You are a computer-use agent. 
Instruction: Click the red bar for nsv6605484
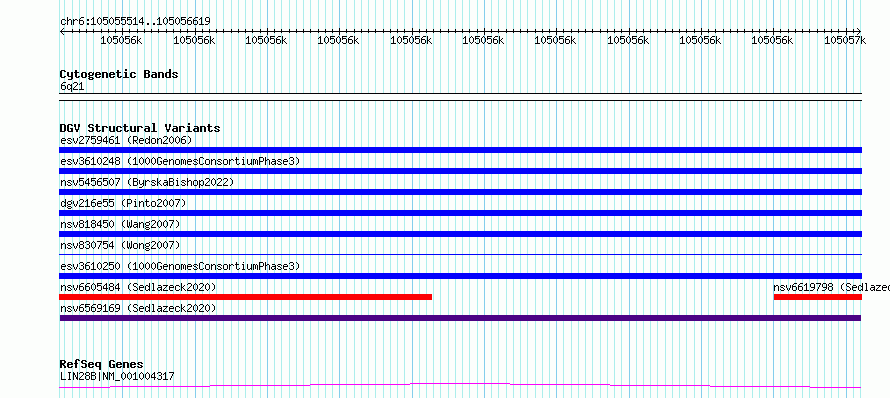pyautogui.click(x=246, y=297)
